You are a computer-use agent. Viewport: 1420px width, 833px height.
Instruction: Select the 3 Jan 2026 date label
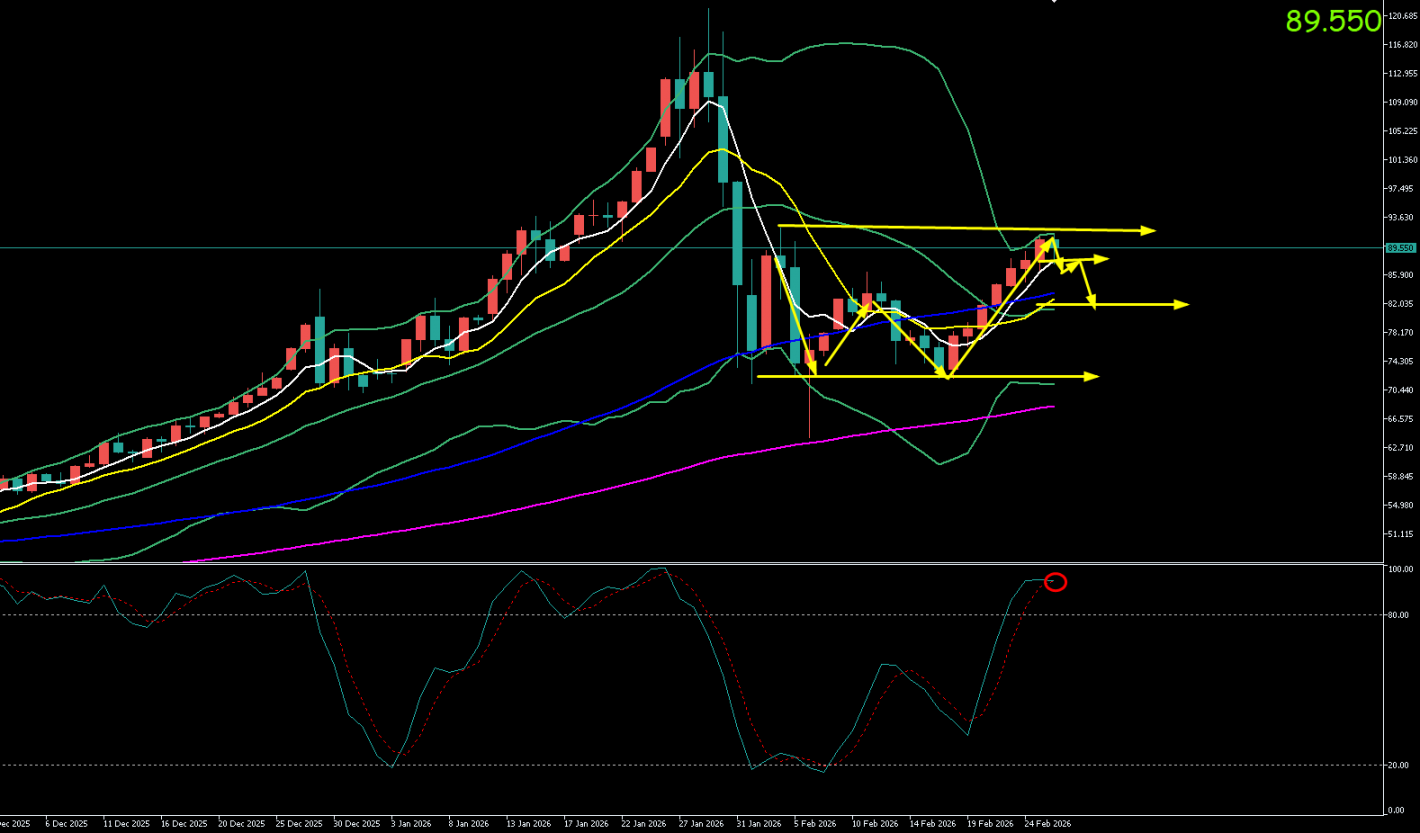411,824
